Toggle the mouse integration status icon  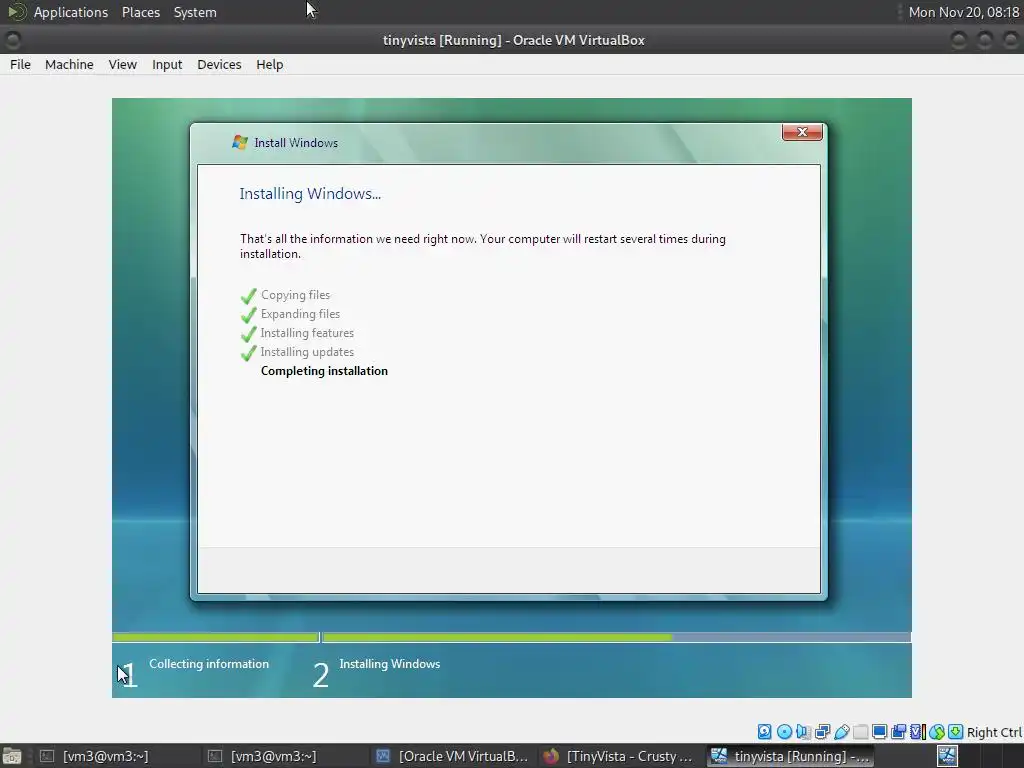[936, 732]
